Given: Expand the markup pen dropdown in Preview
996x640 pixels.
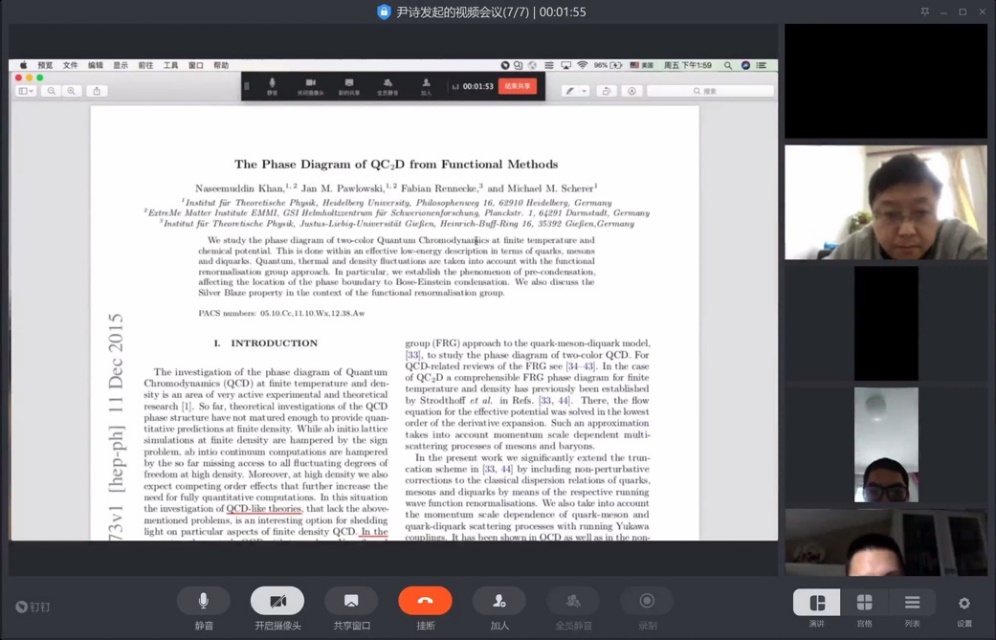Looking at the screenshot, I should [x=583, y=91].
